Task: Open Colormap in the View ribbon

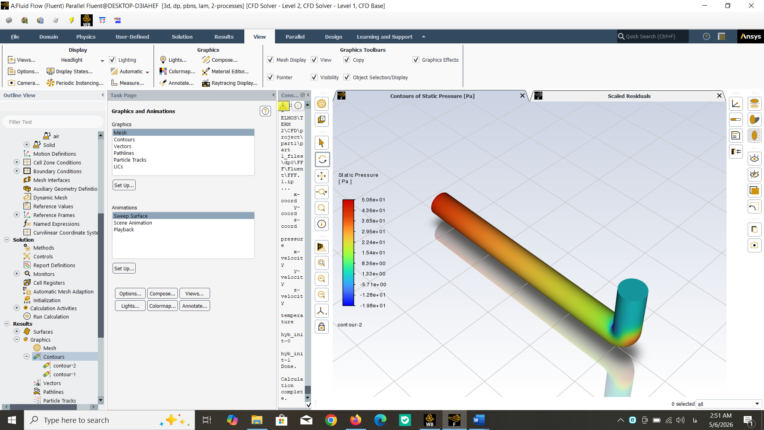Action: tap(177, 71)
